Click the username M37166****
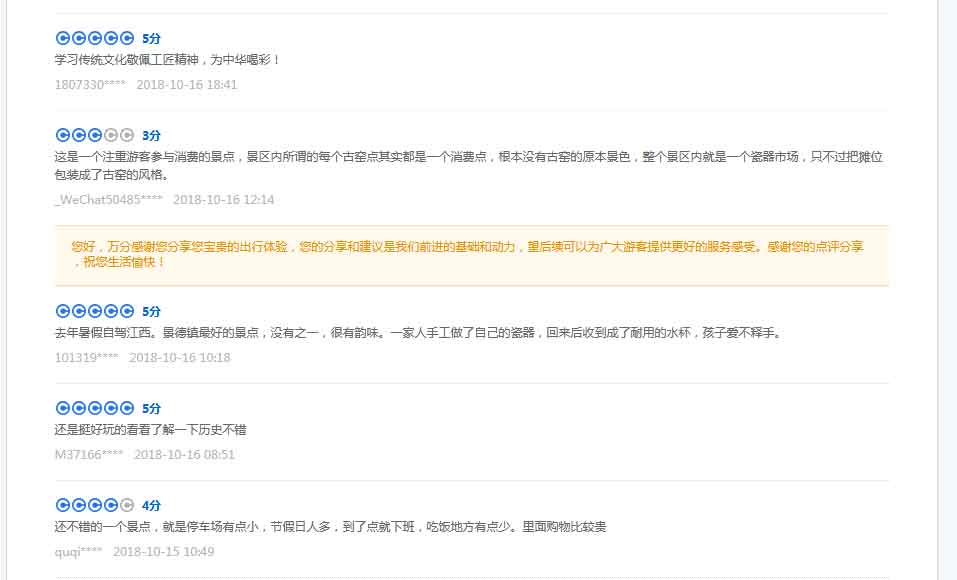The height and width of the screenshot is (580, 957). [89, 455]
